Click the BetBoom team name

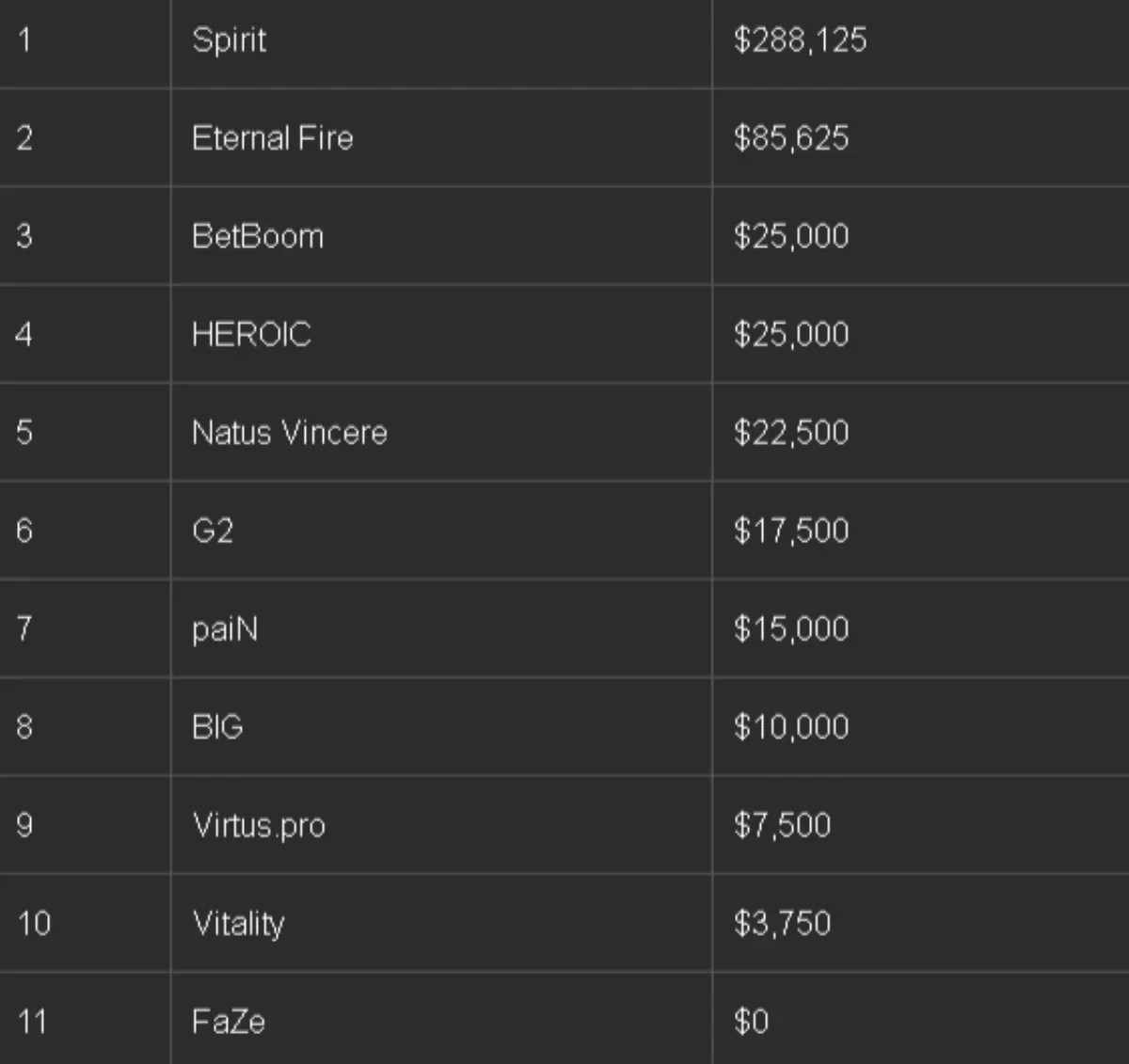(x=258, y=236)
